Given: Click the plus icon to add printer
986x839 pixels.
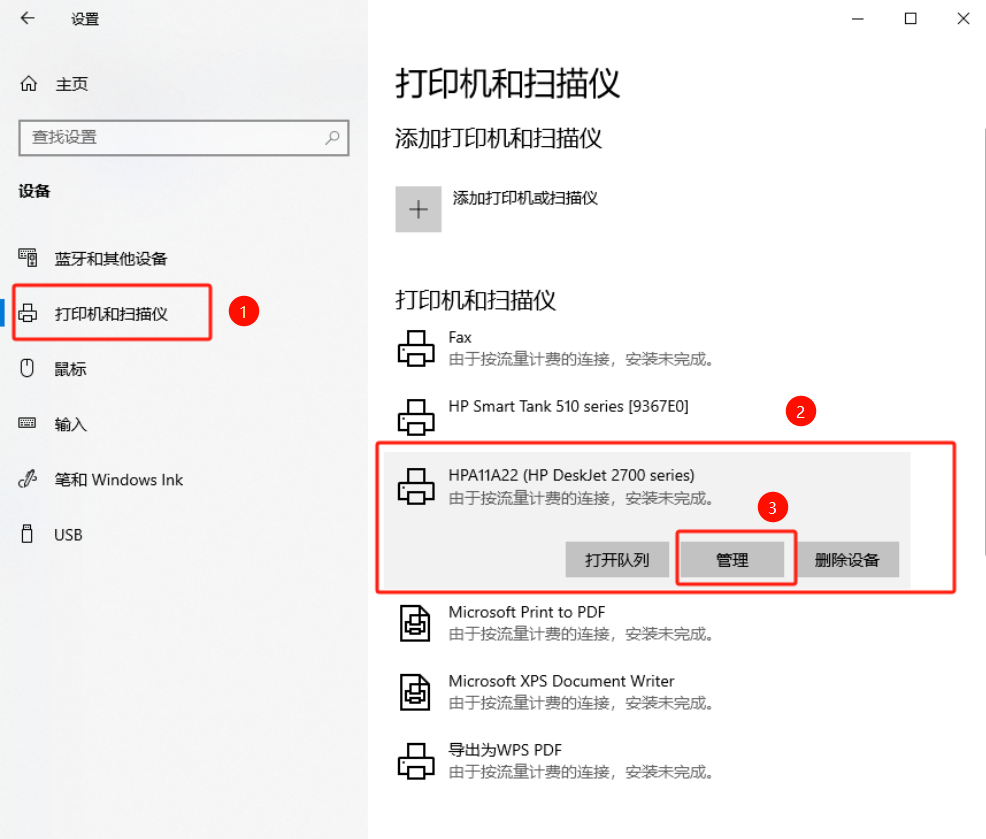Looking at the screenshot, I should pyautogui.click(x=418, y=209).
